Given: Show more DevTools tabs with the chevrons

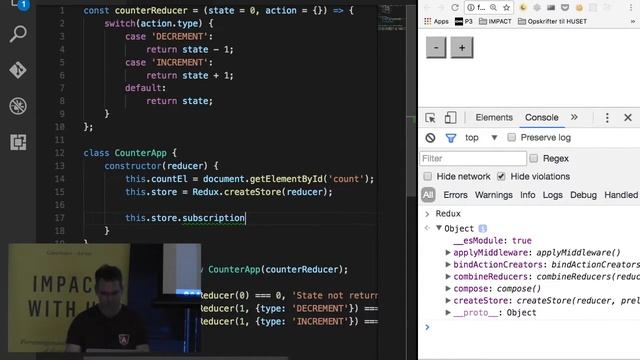Looking at the screenshot, I should pos(574,118).
